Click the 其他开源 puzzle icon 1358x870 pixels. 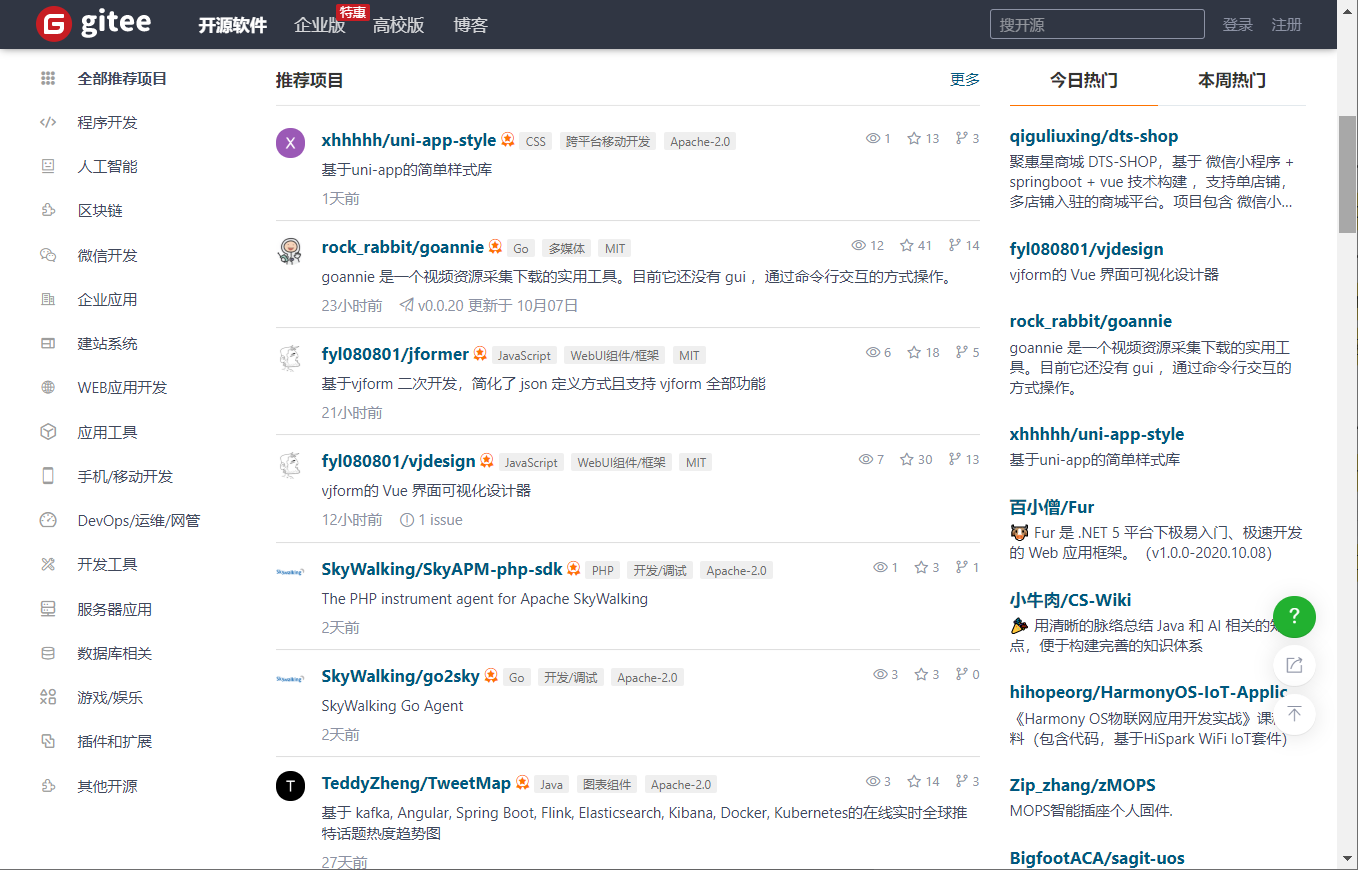coord(48,786)
